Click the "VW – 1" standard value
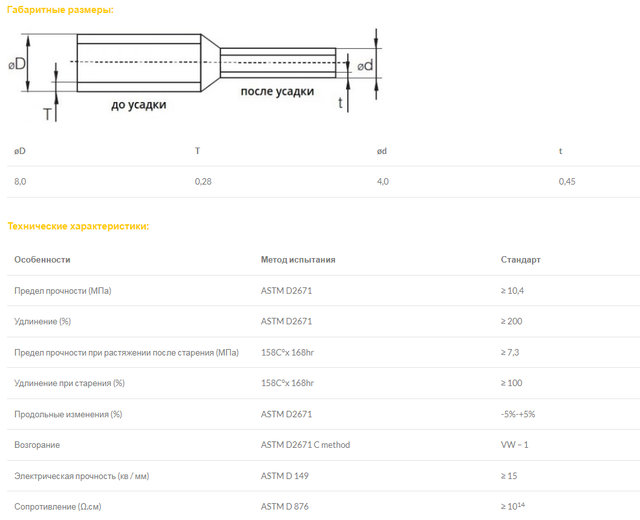 click(515, 445)
